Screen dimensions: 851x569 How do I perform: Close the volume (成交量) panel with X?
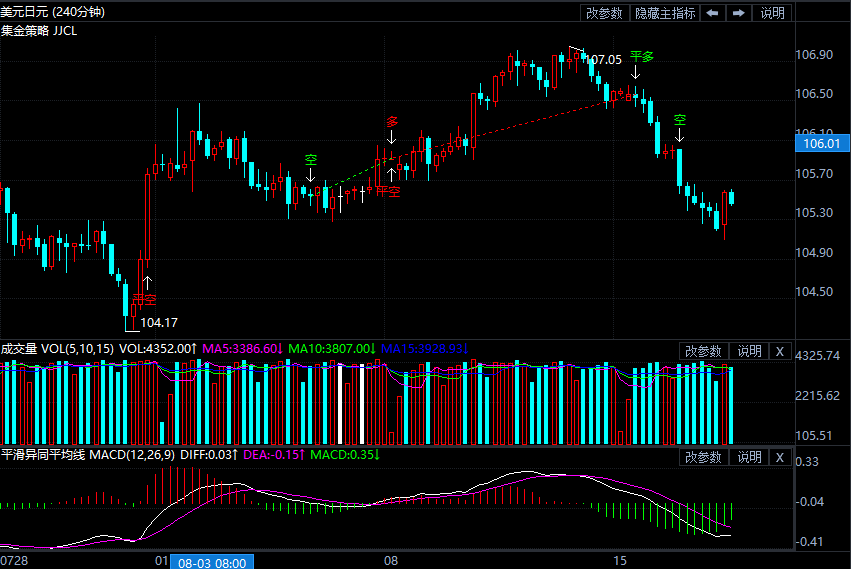click(x=780, y=351)
